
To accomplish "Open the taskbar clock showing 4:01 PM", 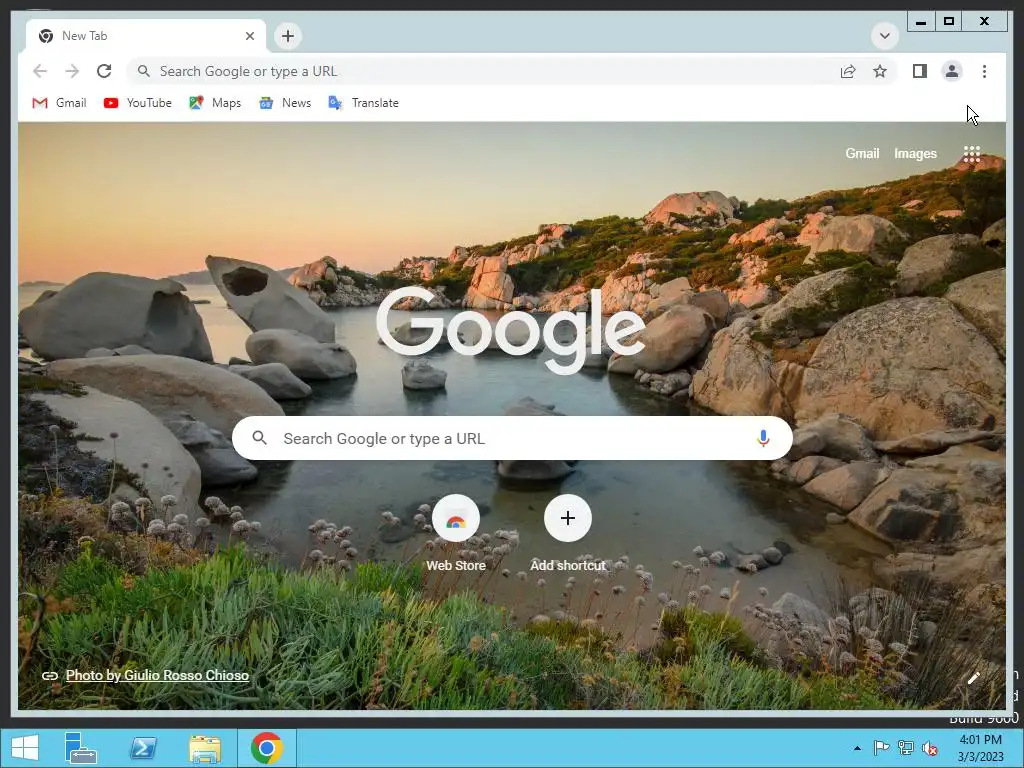I will [x=980, y=748].
